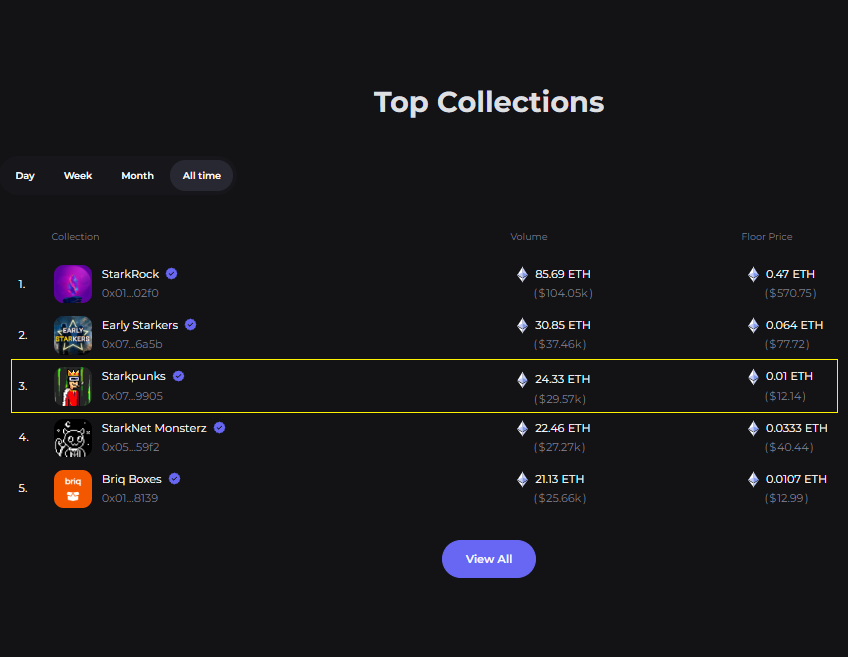Image resolution: width=848 pixels, height=657 pixels.
Task: Click StarkRock verified badge
Action: pyautogui.click(x=171, y=274)
